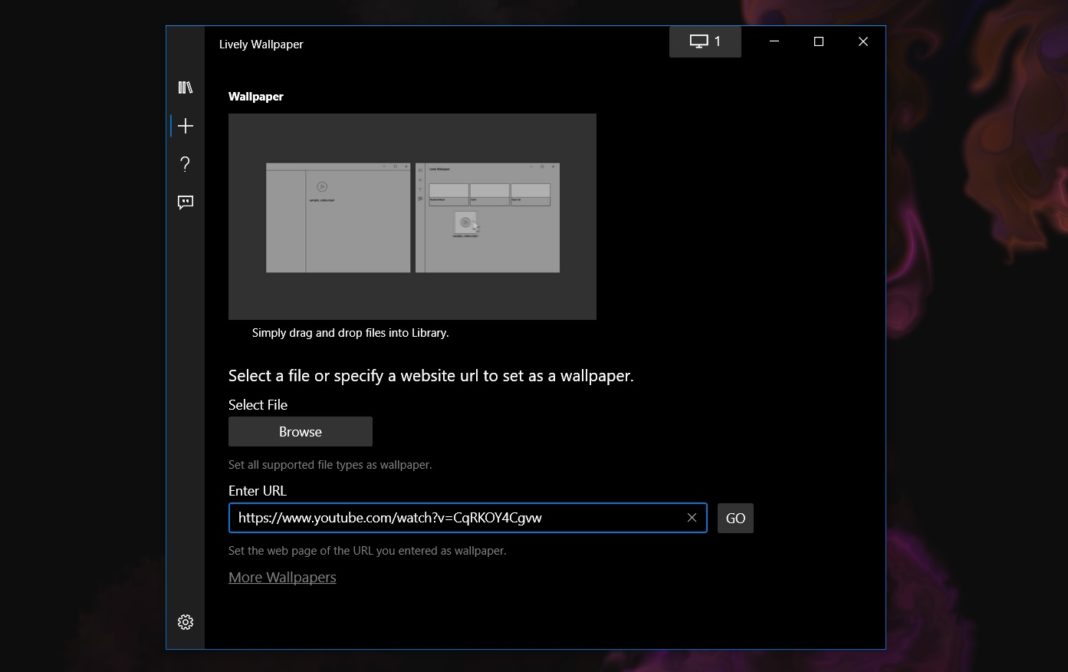The width and height of the screenshot is (1068, 672).
Task: Open the More Wallpapers link
Action: (x=282, y=577)
